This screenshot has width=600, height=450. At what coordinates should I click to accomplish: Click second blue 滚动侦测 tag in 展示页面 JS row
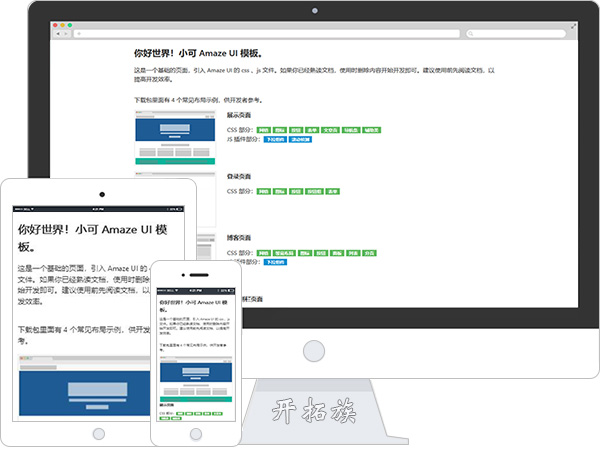pos(300,139)
